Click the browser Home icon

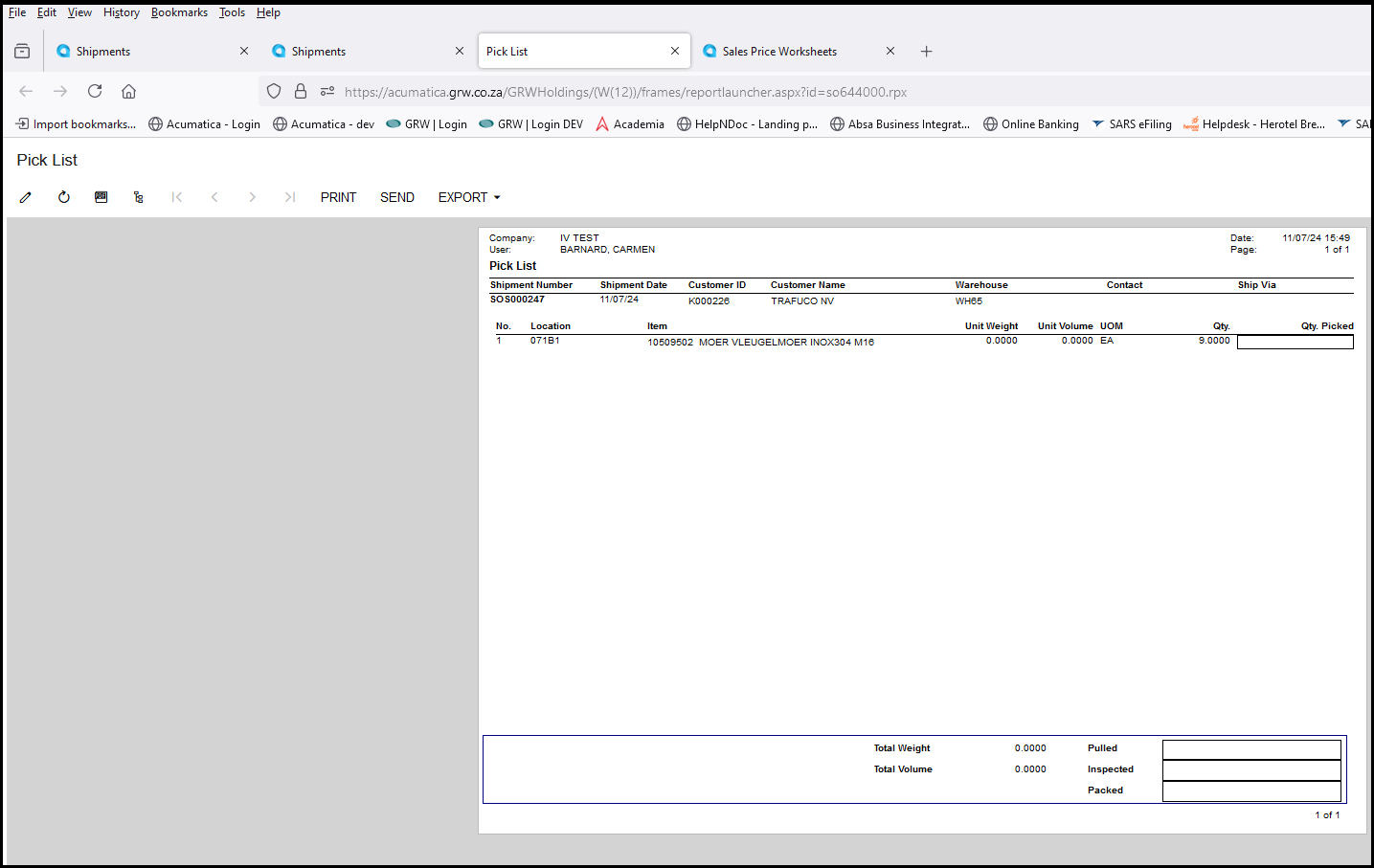[128, 92]
